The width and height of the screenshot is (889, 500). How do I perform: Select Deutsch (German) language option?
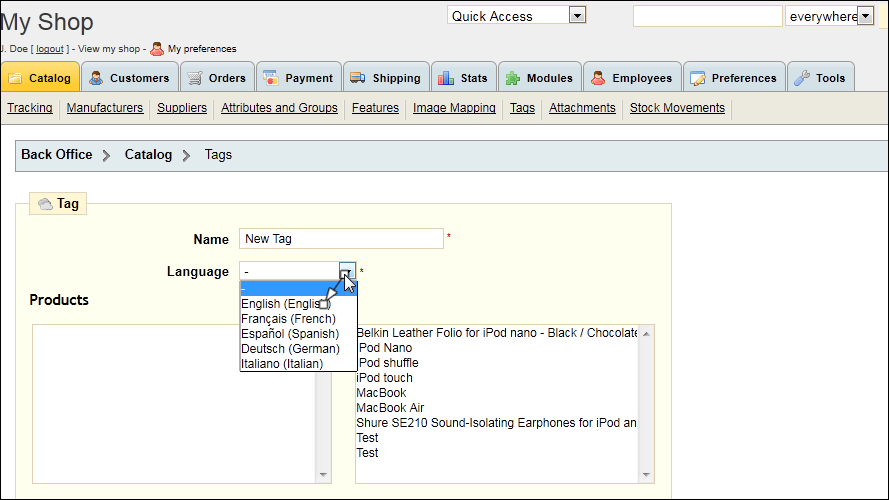[290, 349]
